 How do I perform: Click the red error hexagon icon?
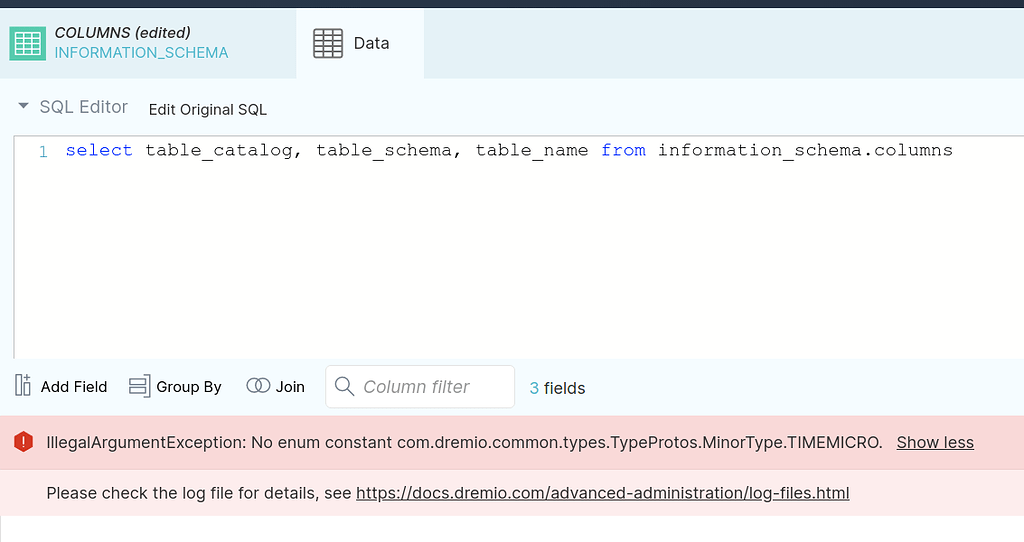tap(24, 442)
